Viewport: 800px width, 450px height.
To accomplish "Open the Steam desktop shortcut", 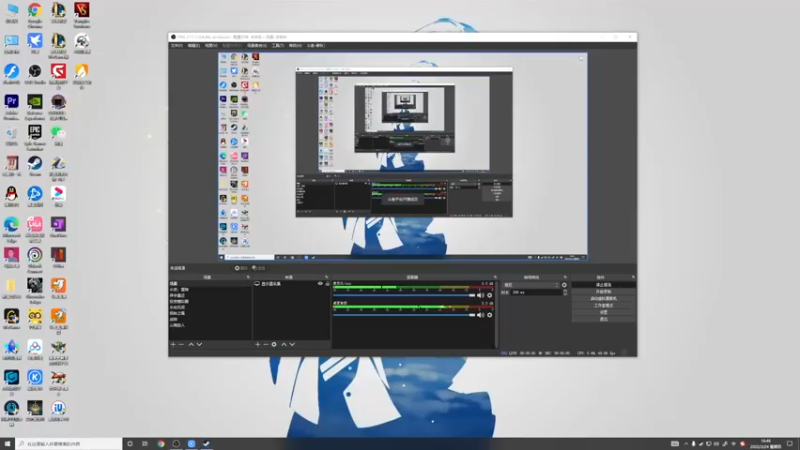I will [x=35, y=166].
